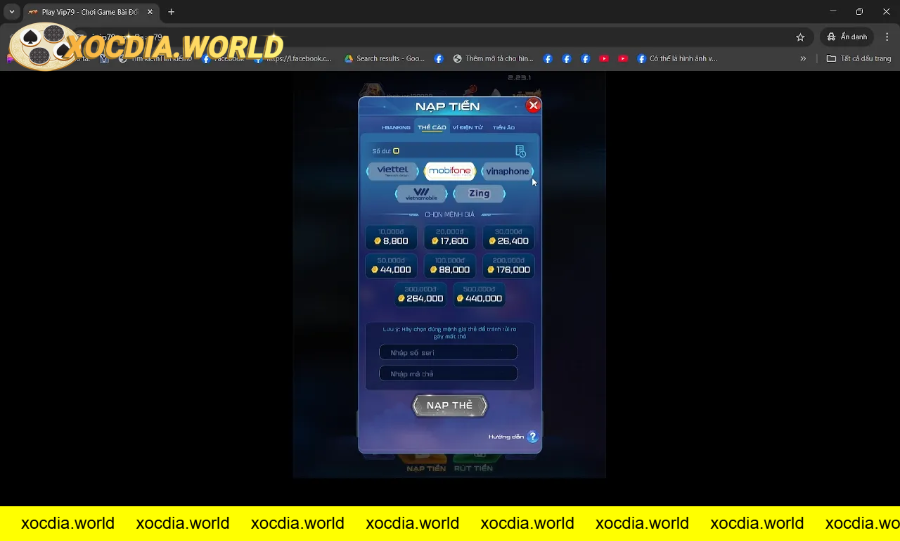Screen dimensions: 900x541
Task: Open the Chrome three-dot menu
Action: tap(887, 37)
